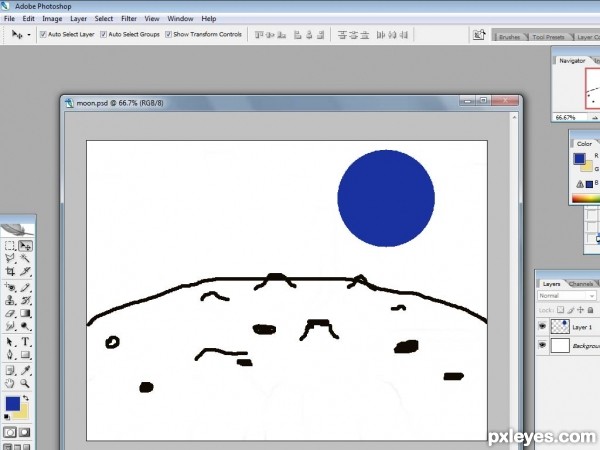Open the Help menu

tap(209, 19)
